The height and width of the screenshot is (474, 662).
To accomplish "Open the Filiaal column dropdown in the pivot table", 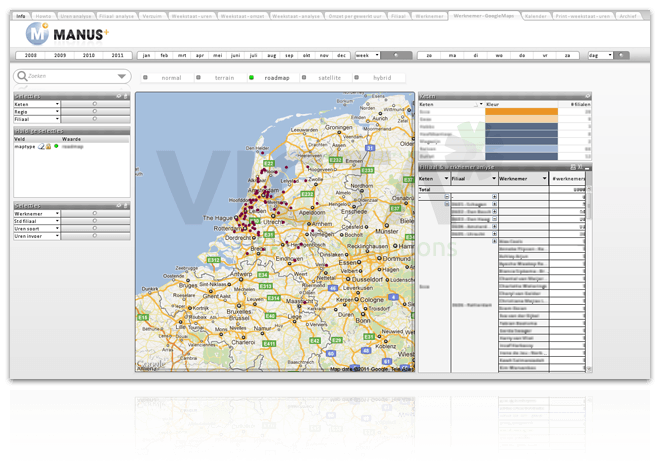I will (494, 179).
